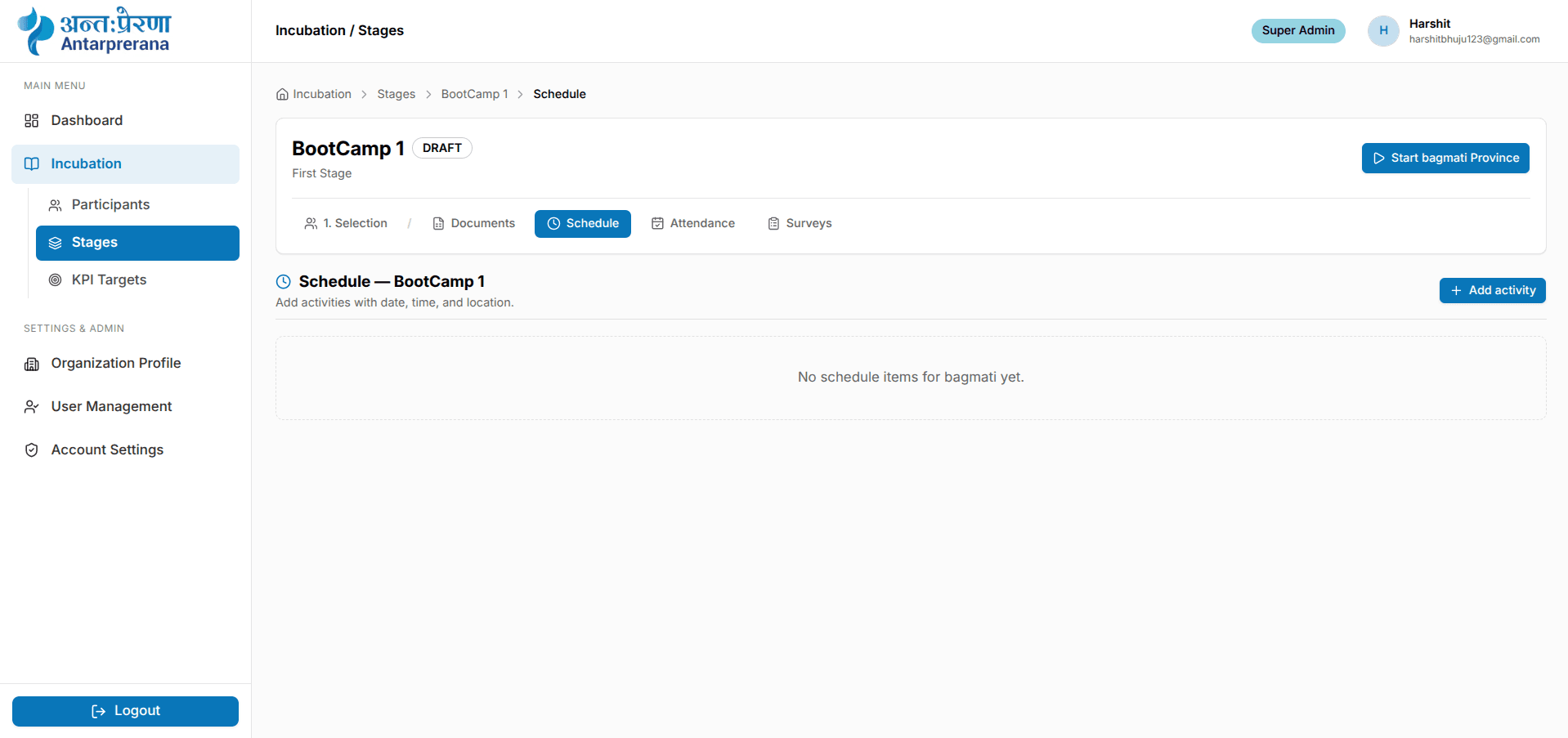Start bagmati Province stage
Image resolution: width=1568 pixels, height=738 pixels.
click(x=1445, y=159)
